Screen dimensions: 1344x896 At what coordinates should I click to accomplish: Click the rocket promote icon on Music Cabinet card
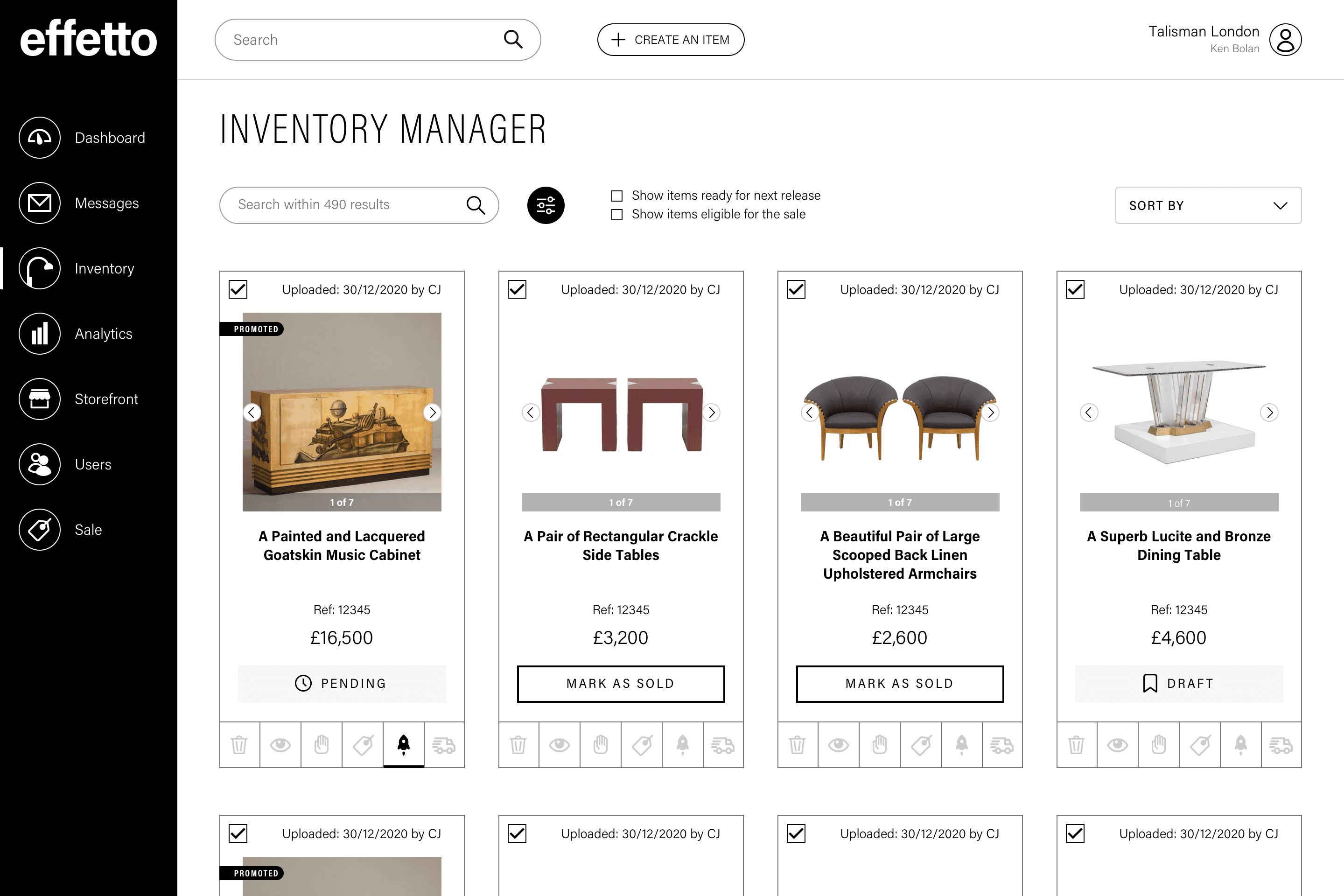403,745
